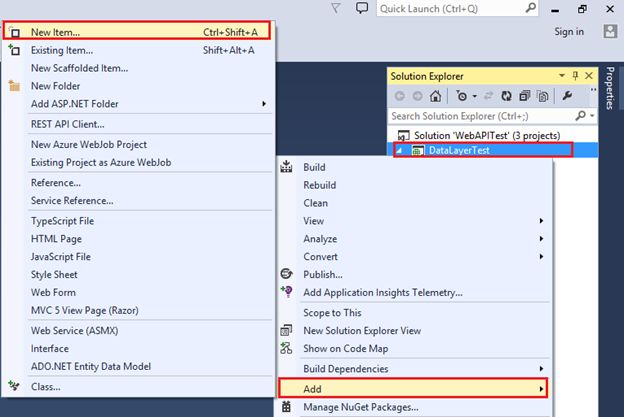Click the notifications flag icon
The height and width of the screenshot is (417, 624).
[336, 8]
